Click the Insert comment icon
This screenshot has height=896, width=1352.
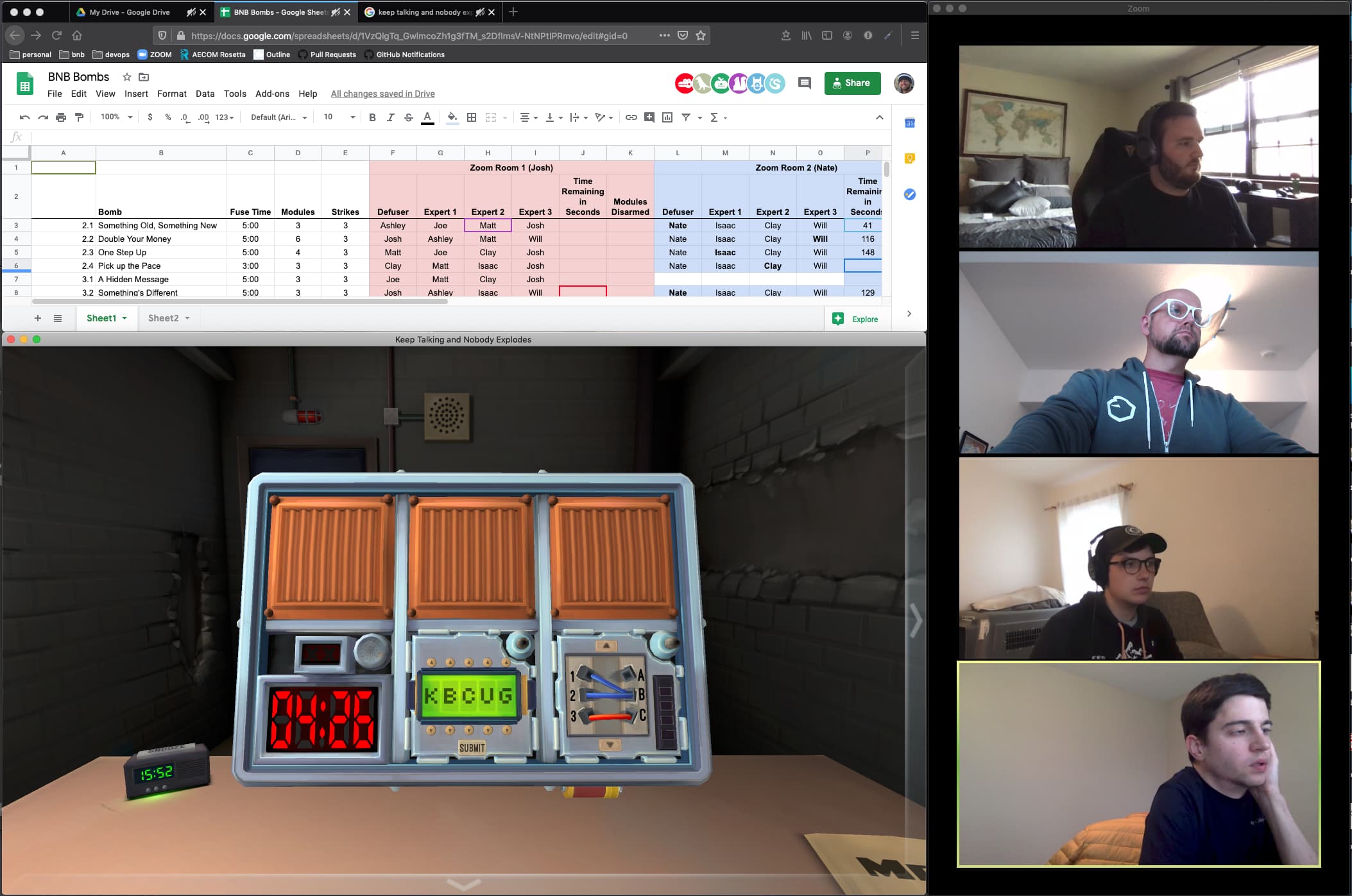coord(649,117)
